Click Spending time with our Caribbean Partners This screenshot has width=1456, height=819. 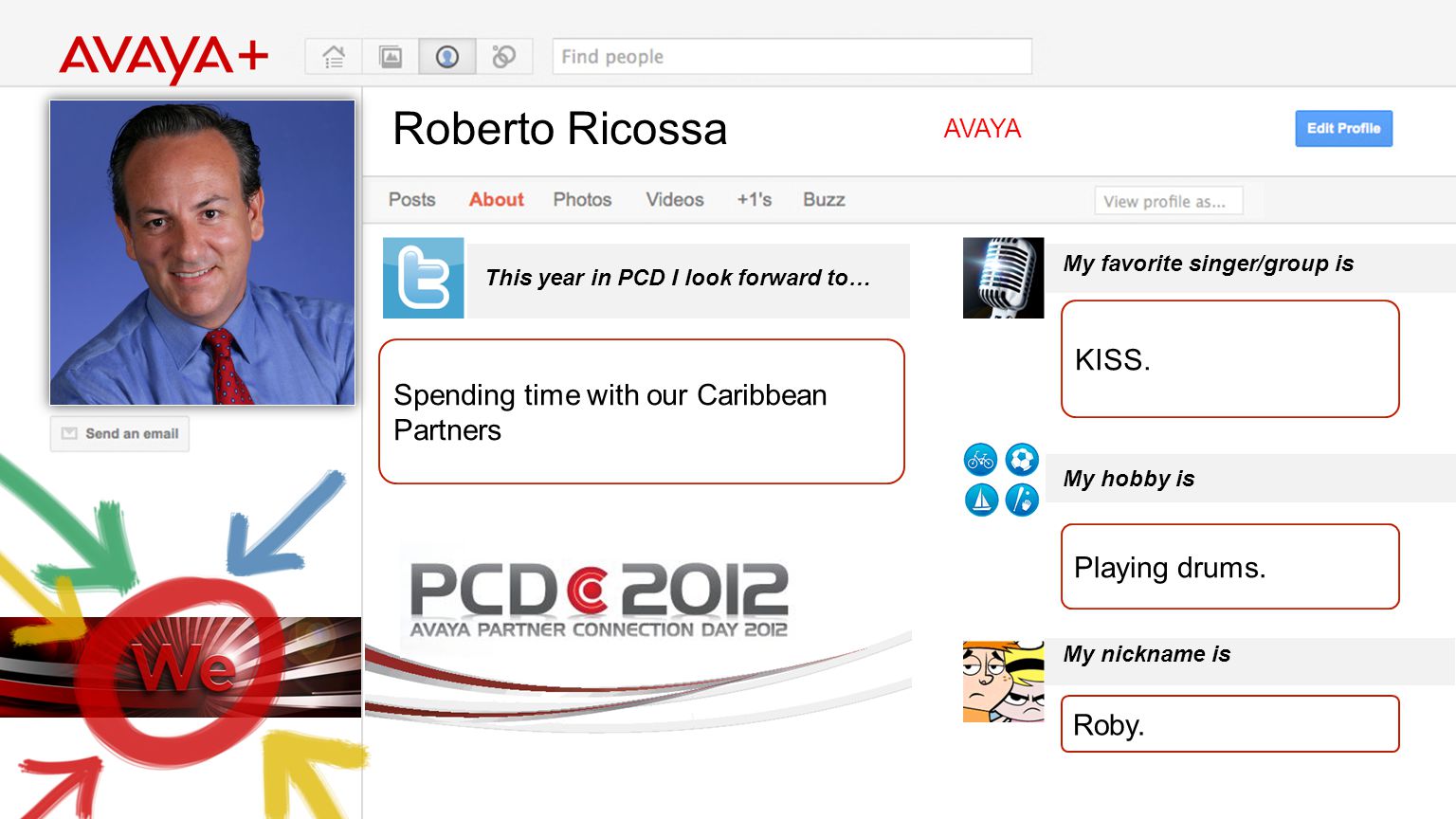[642, 411]
